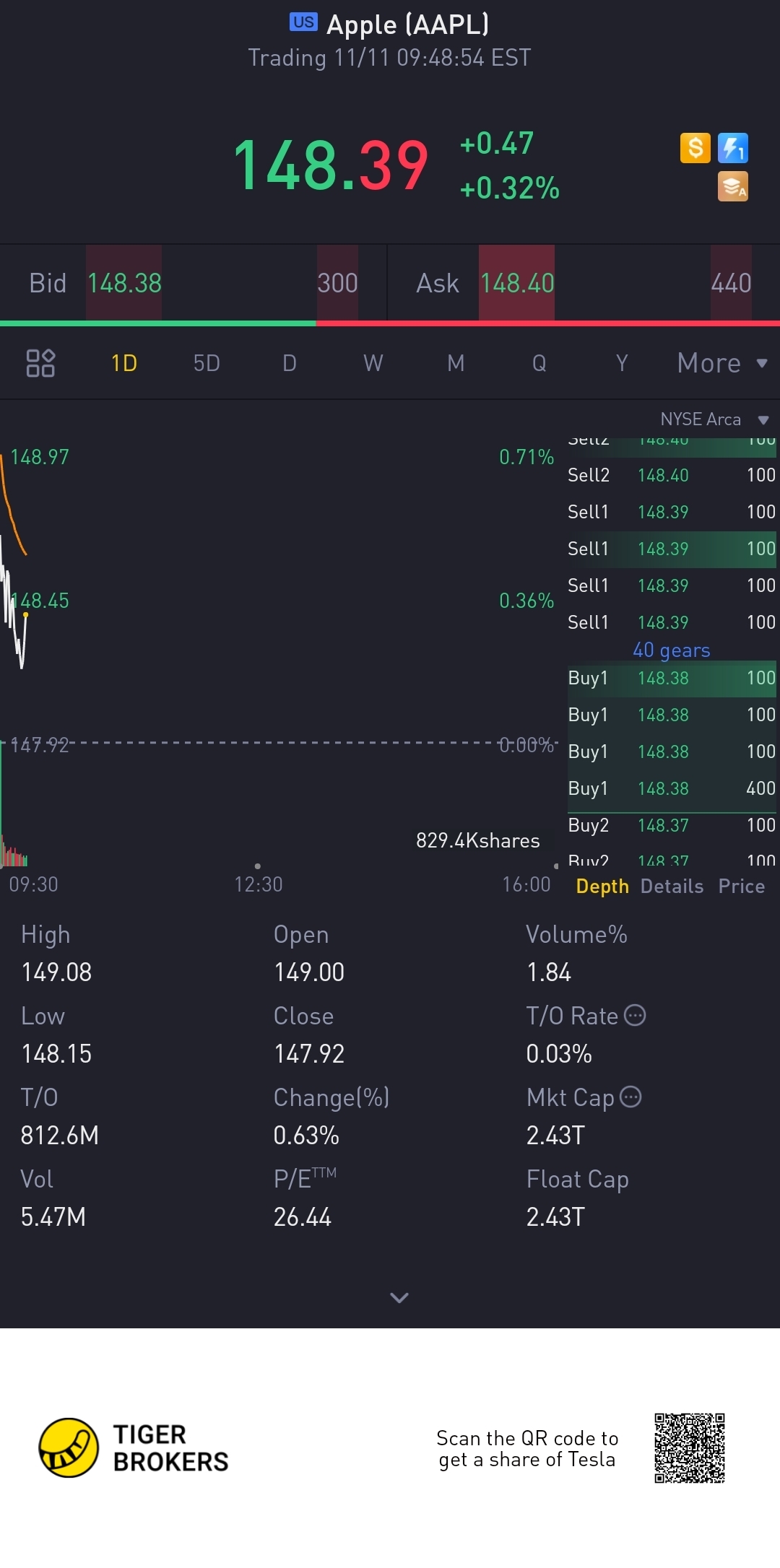Tap the T/O value 812.6M
The width and height of the screenshot is (780, 1568).
coord(60,1136)
